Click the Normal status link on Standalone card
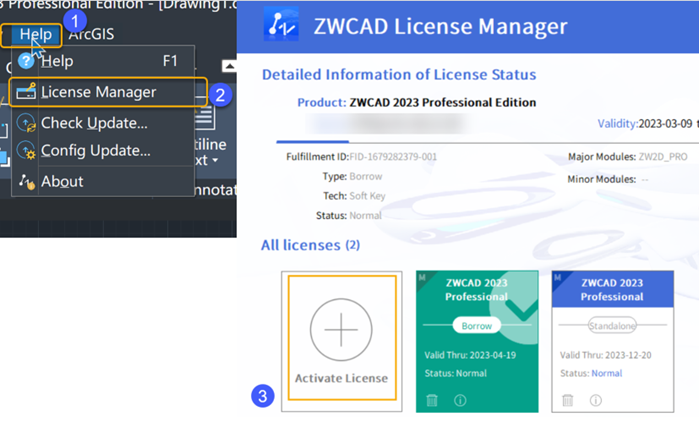699x422 pixels. 606,373
